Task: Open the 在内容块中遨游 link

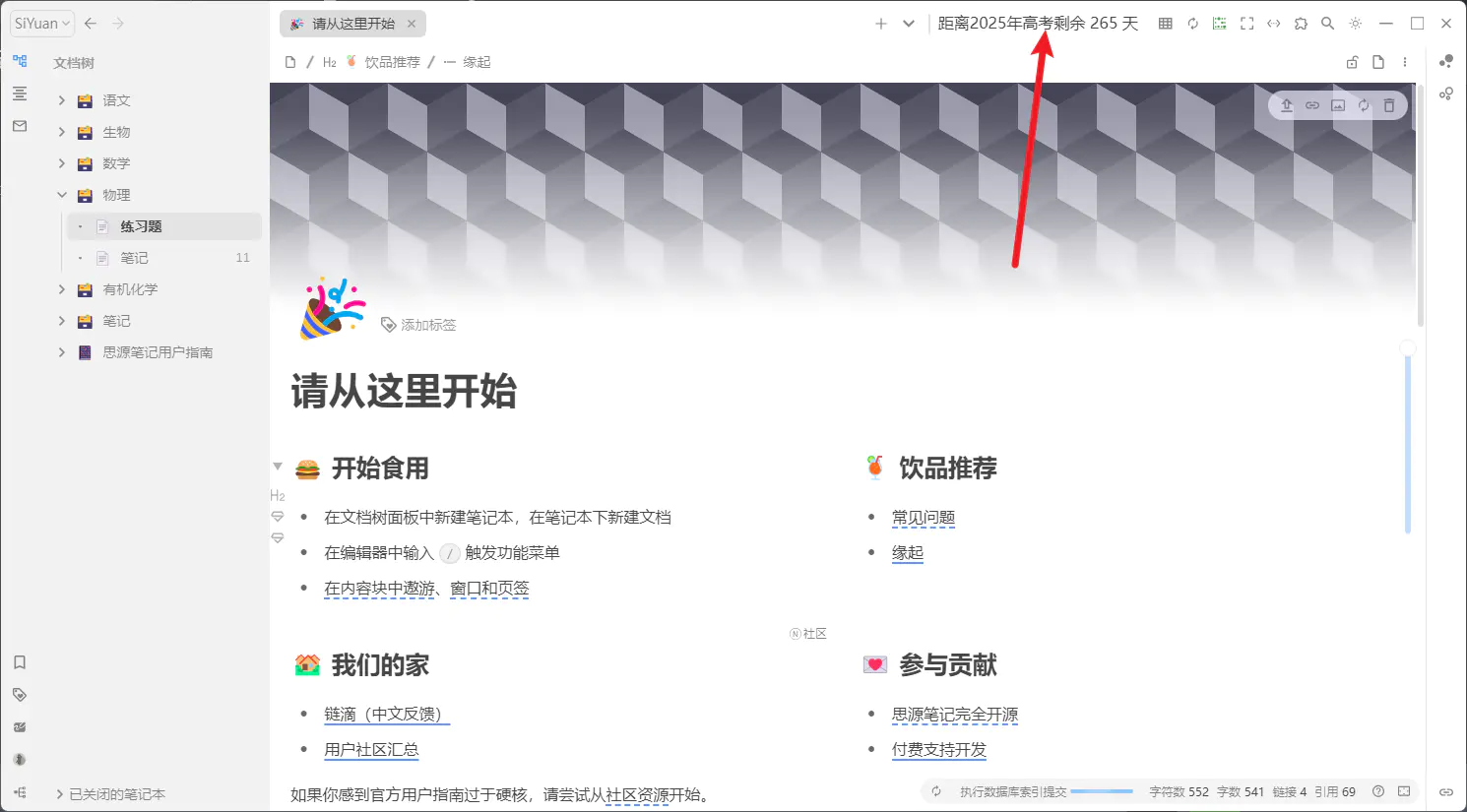Action: coord(380,589)
